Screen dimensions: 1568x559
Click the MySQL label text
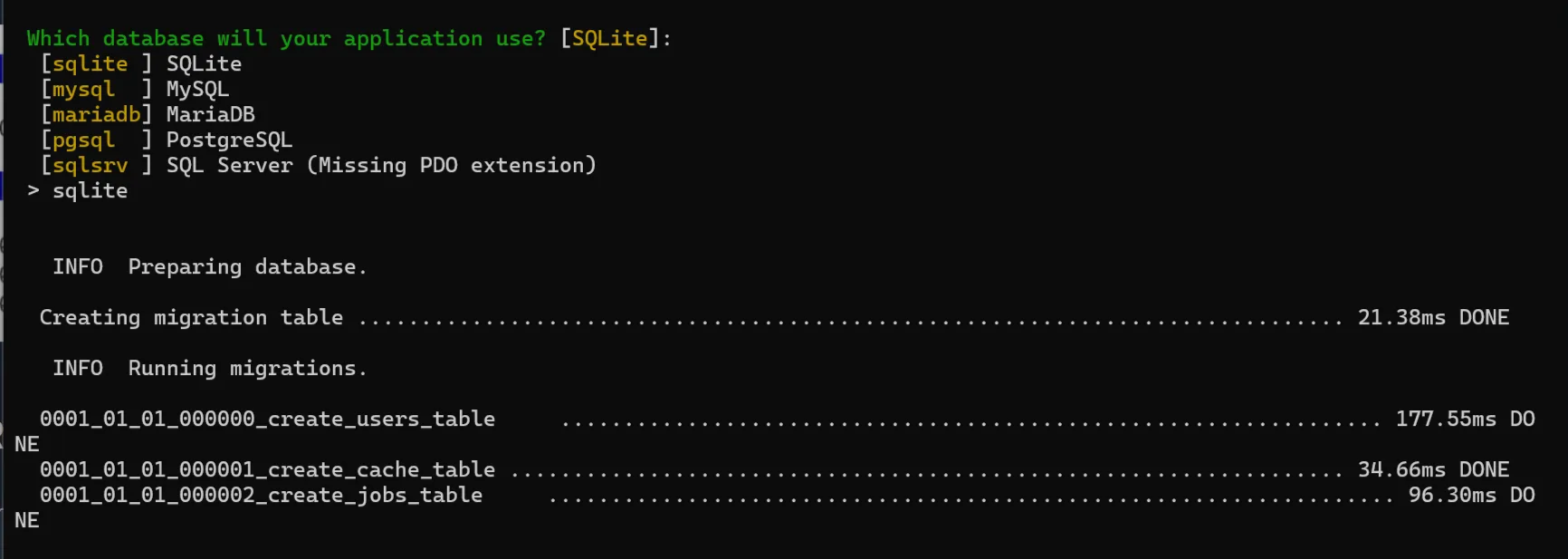[x=197, y=90]
